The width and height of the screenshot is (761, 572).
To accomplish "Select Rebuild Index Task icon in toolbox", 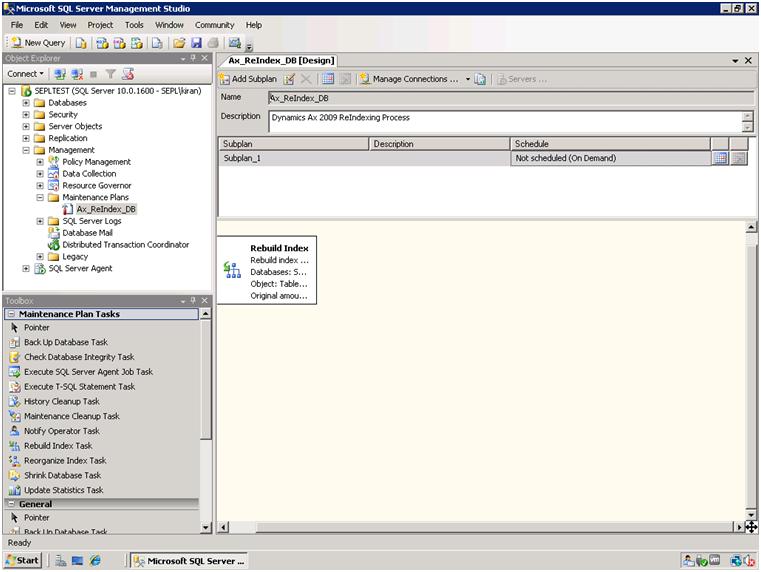I will pos(15,446).
